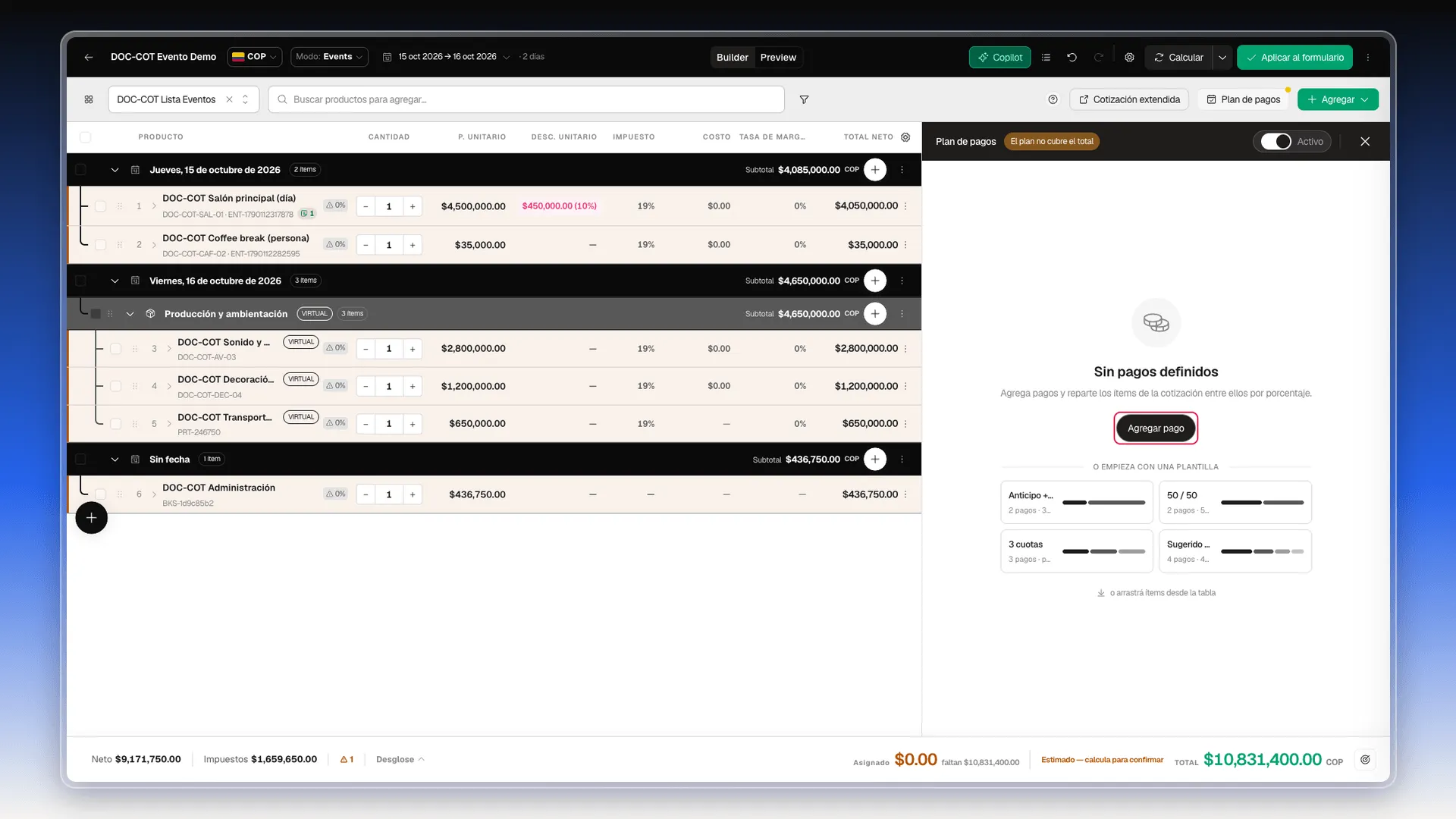Viewport: 1456px width, 819px height.
Task: Switch to the Builder tab
Action: [732, 57]
